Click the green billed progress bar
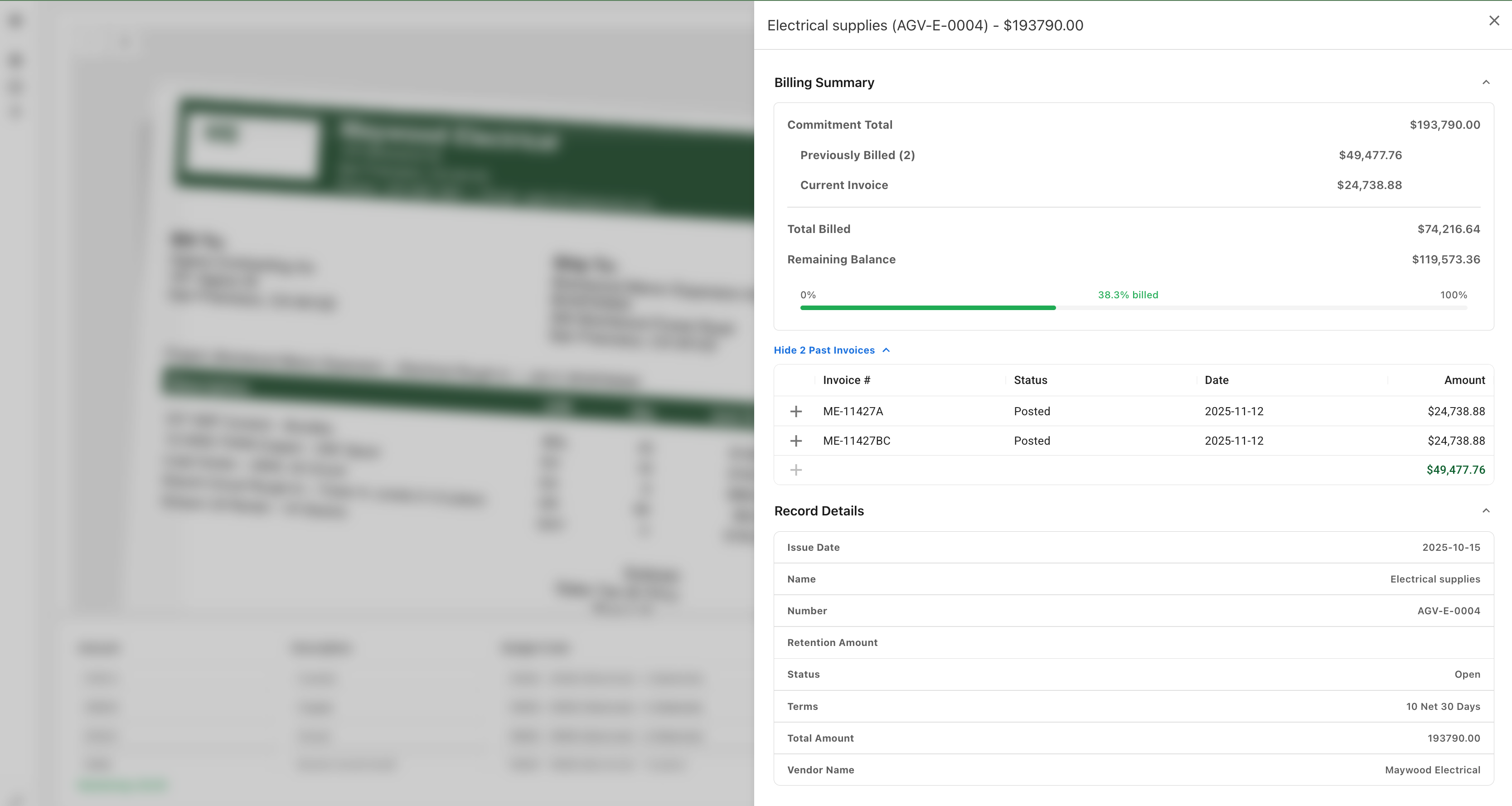This screenshot has height=806, width=1512. point(927,308)
